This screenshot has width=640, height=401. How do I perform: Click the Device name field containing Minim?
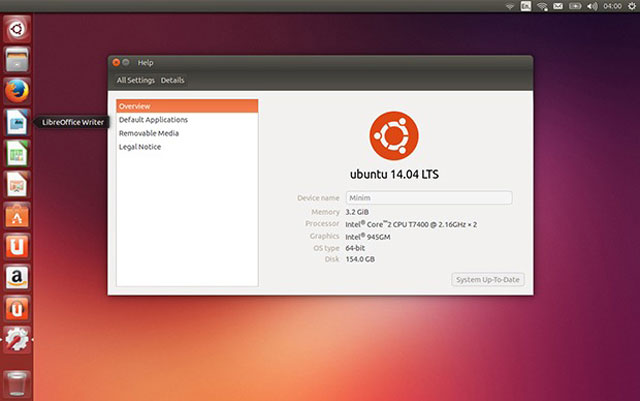[429, 198]
